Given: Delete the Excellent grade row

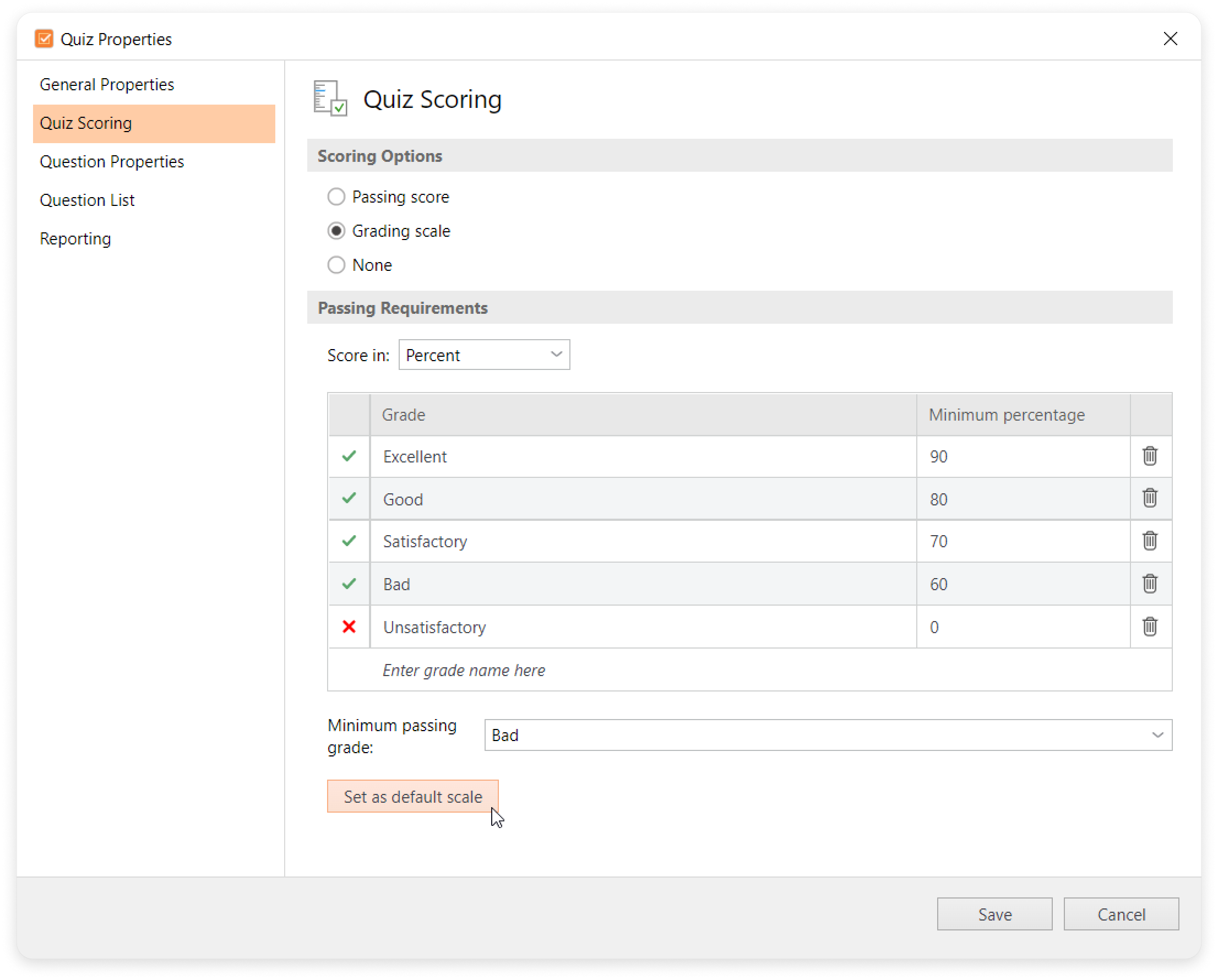Looking at the screenshot, I should (1150, 456).
